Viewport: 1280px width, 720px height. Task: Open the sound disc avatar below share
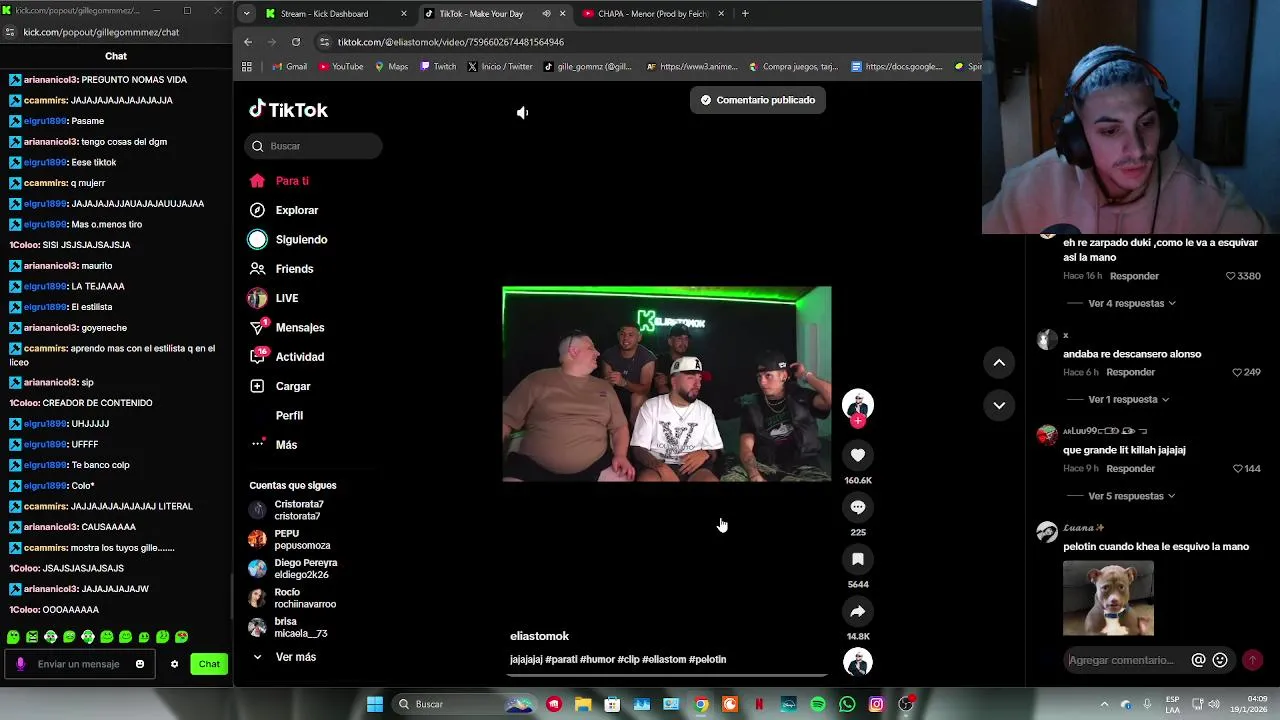pos(858,662)
